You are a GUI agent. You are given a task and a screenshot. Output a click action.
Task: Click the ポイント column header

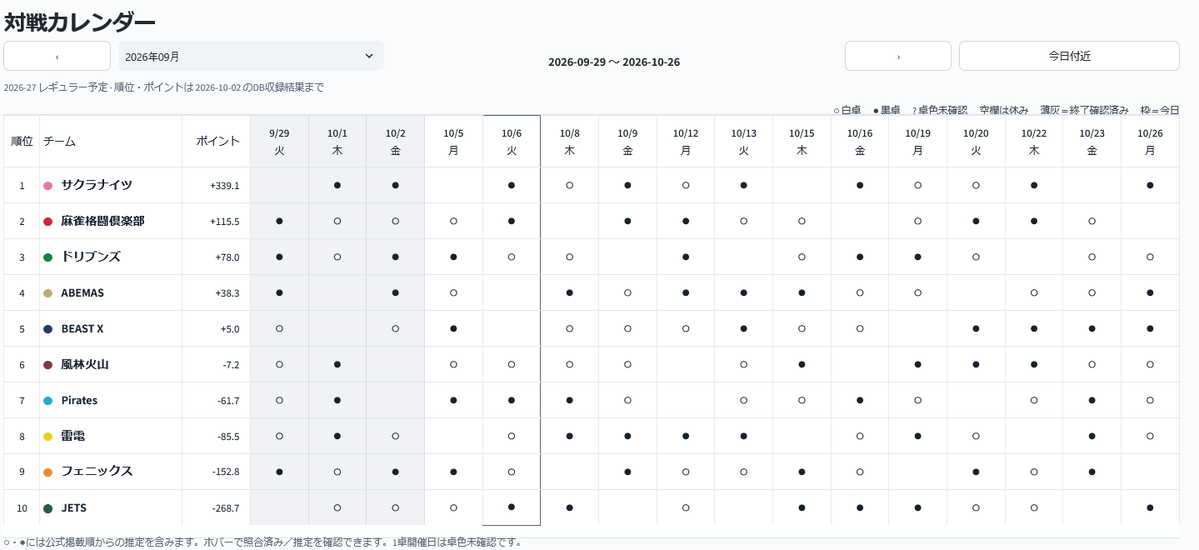click(218, 142)
